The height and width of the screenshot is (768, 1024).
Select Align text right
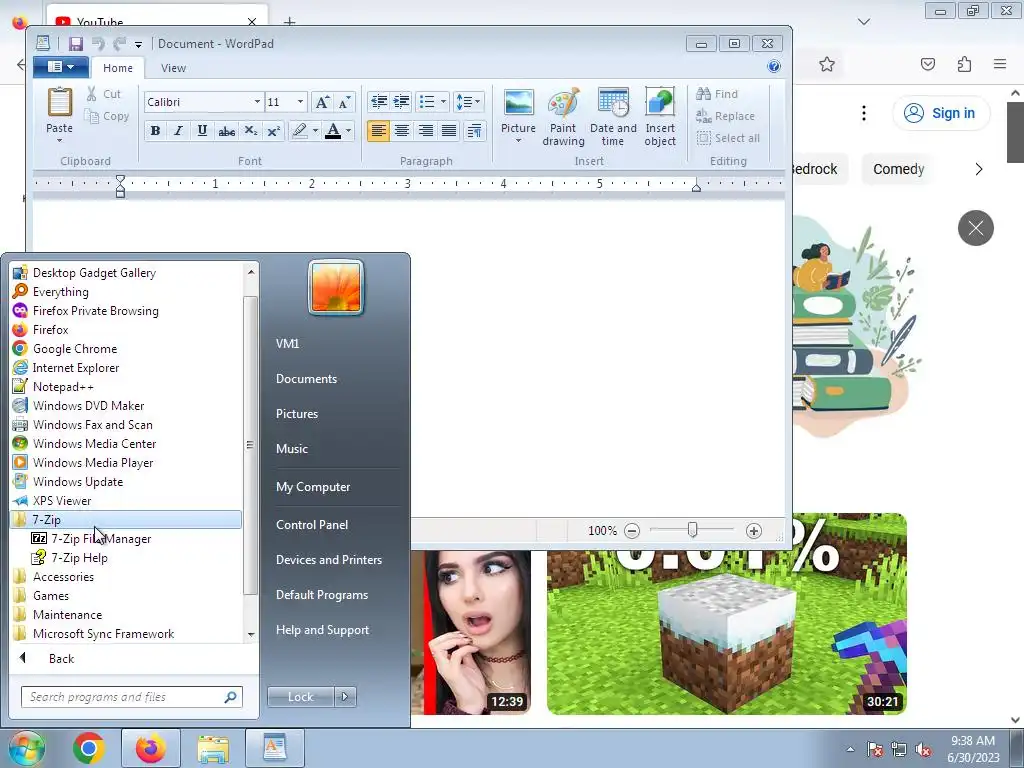(425, 131)
